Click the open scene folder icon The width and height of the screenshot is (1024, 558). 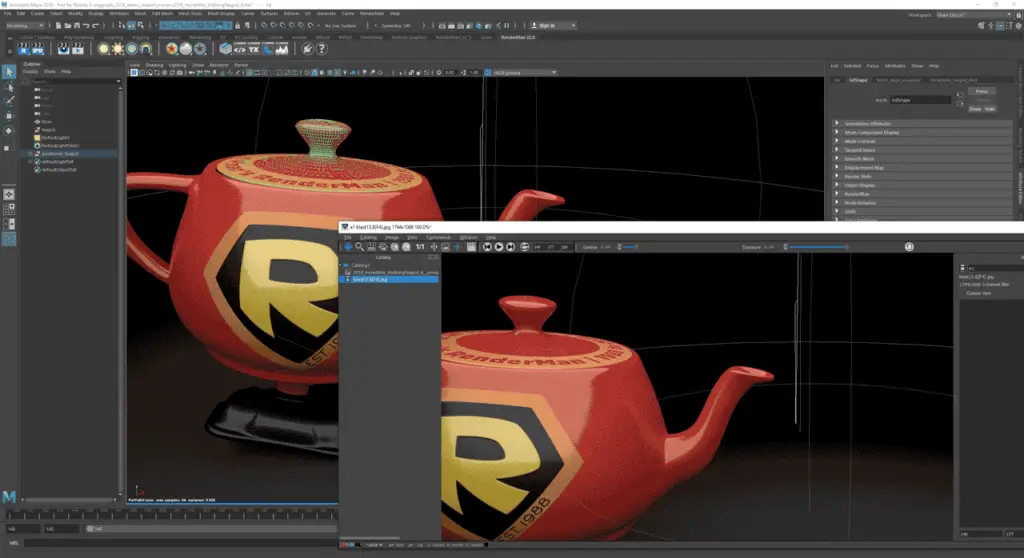click(67, 25)
